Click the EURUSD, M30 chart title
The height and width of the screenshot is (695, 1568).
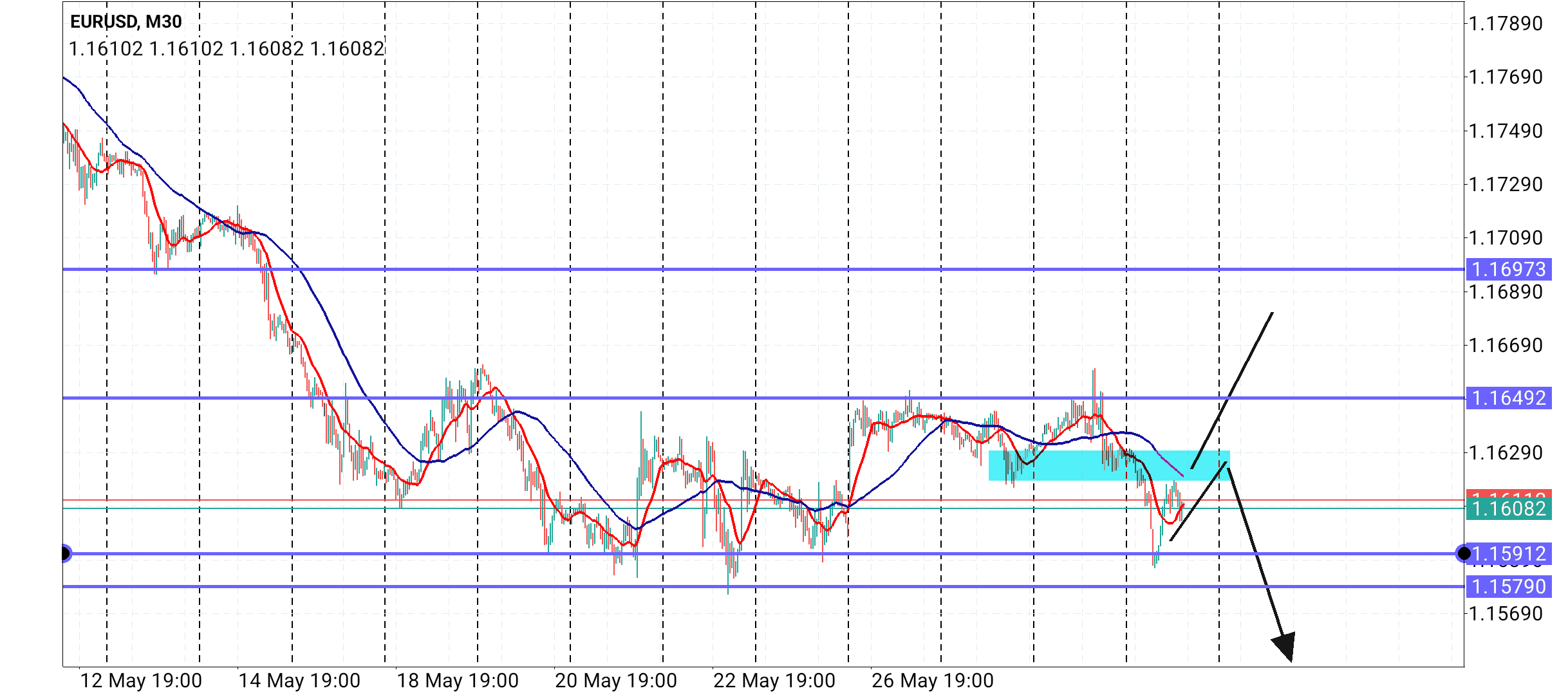coord(126,22)
